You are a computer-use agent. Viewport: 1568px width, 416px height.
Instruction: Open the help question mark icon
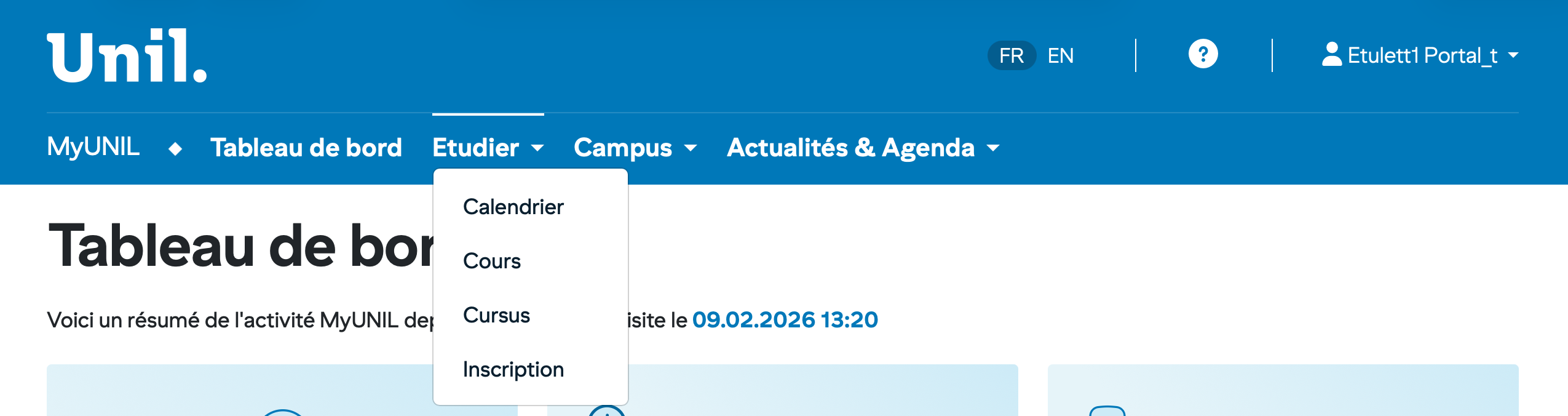[1203, 54]
